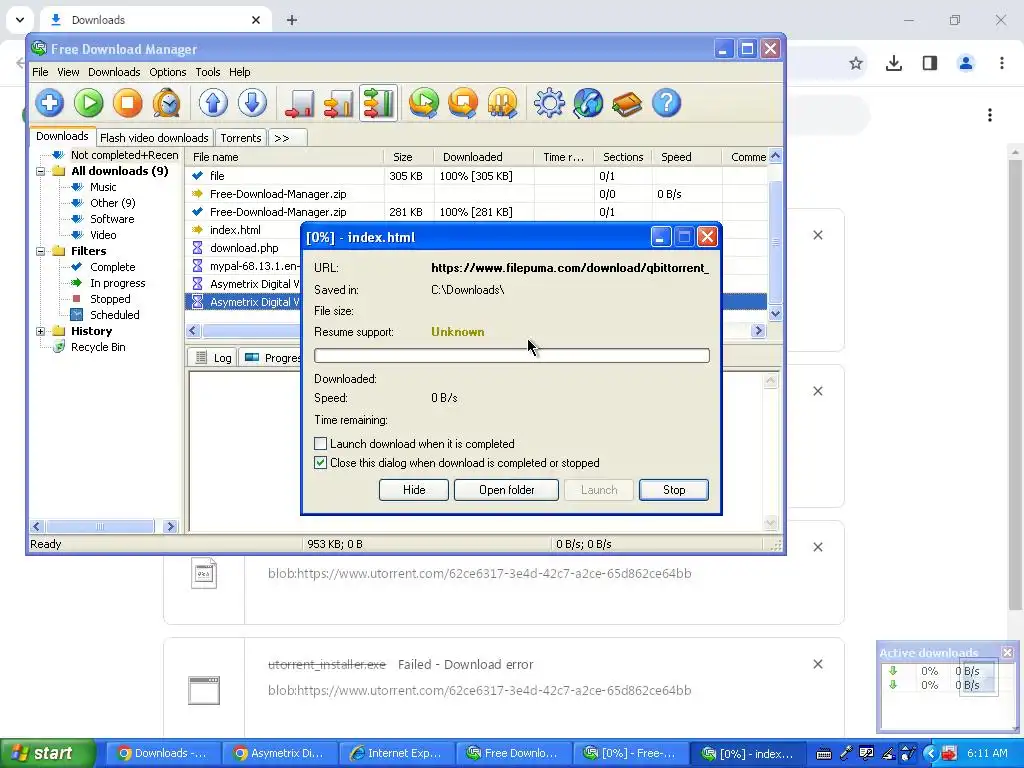Click the Windows start button

tap(48, 753)
